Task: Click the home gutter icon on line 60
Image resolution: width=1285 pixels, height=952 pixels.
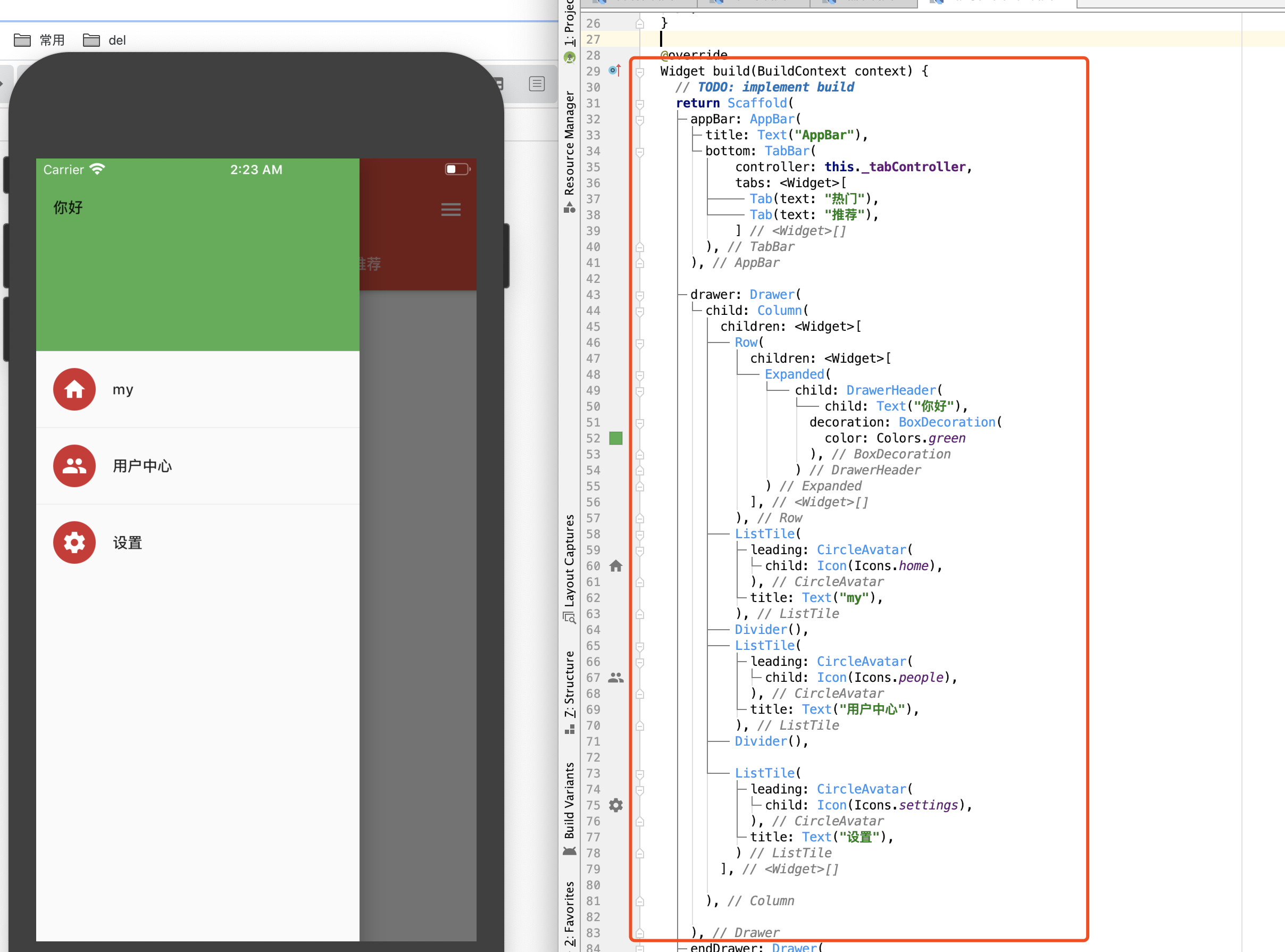Action: tap(615, 566)
